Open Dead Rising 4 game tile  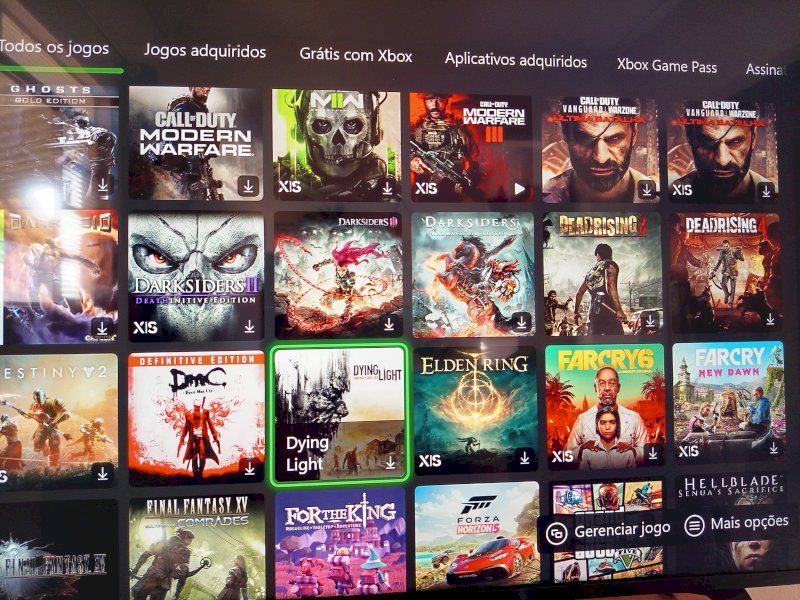pyautogui.click(x=725, y=273)
